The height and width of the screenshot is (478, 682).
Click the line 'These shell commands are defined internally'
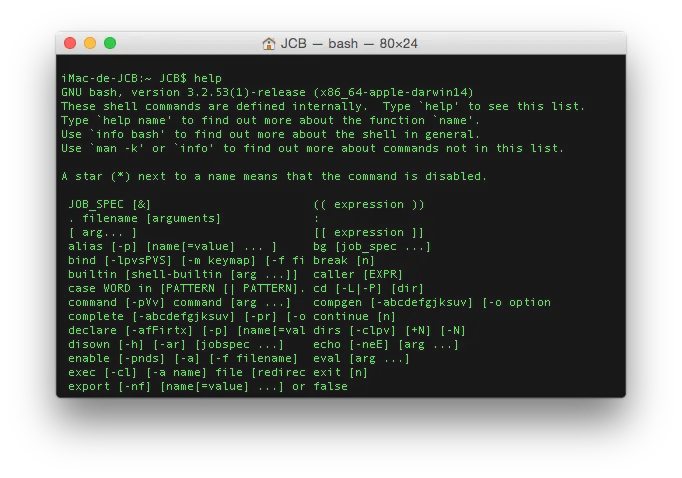click(x=323, y=106)
